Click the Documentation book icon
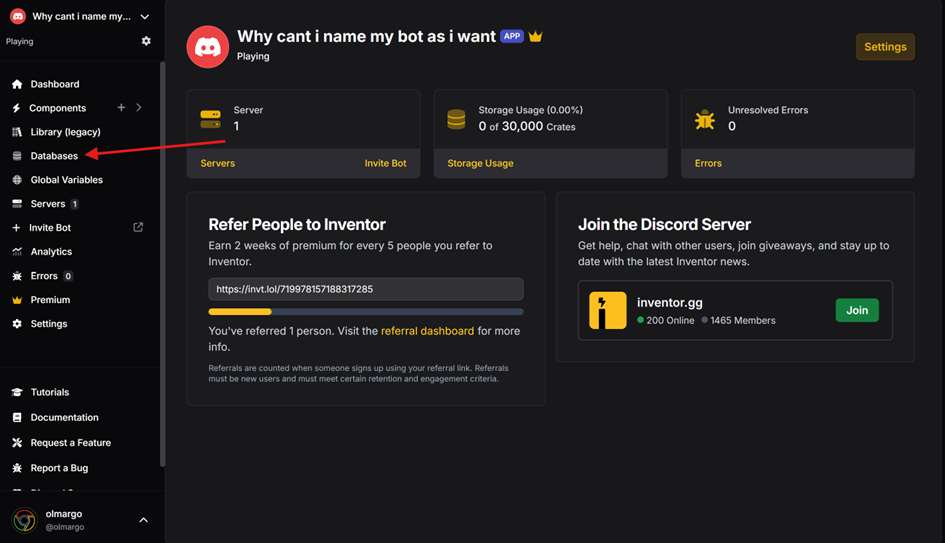945x543 pixels. 17,418
